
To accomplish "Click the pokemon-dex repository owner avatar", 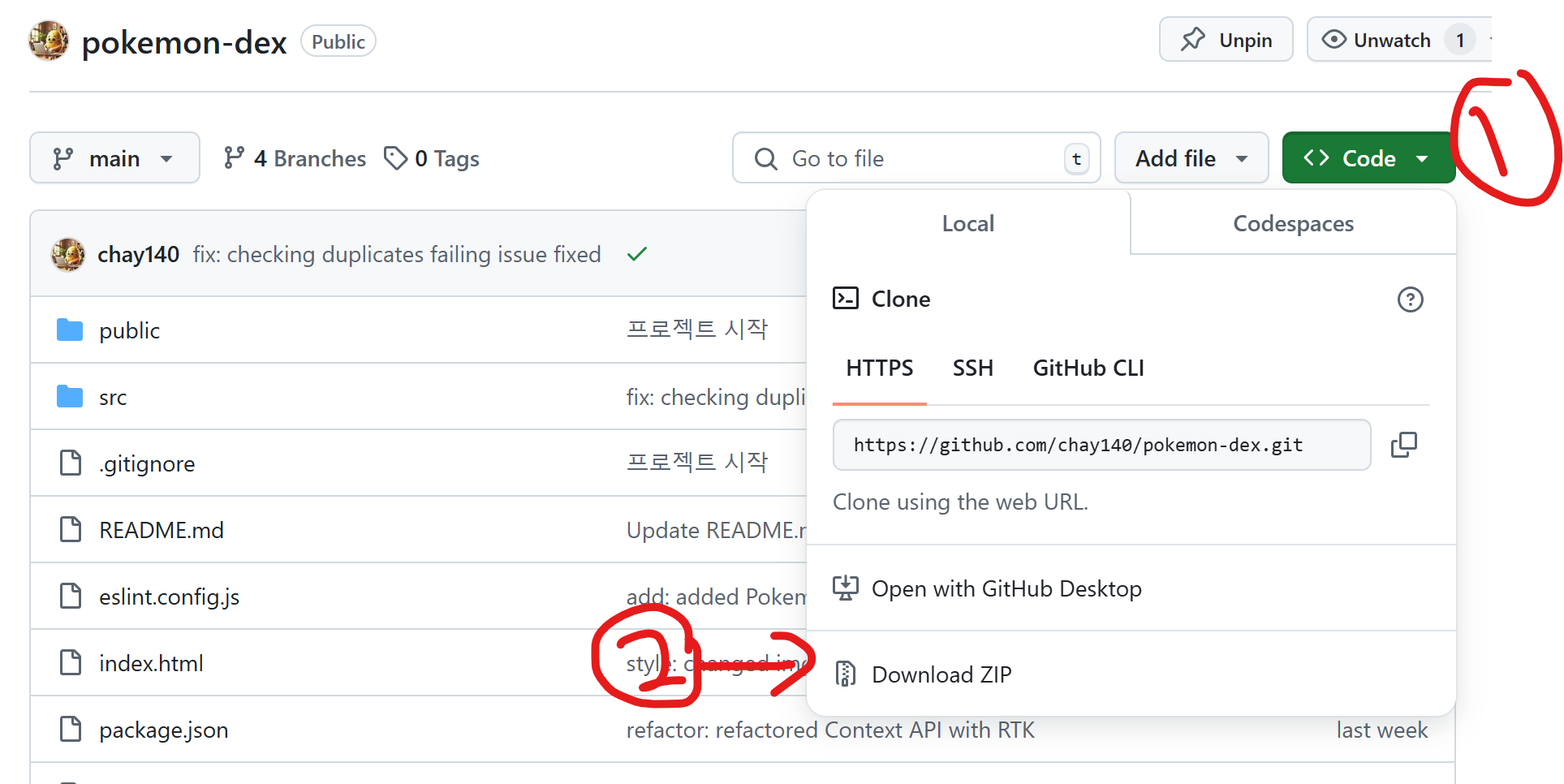I will (49, 41).
